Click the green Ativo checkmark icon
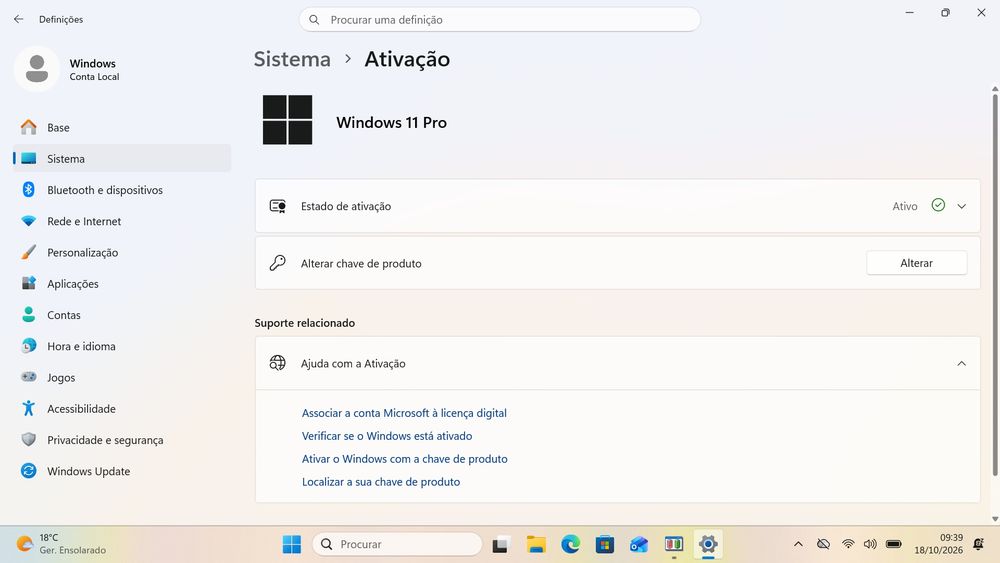This screenshot has width=1000, height=563. [938, 205]
